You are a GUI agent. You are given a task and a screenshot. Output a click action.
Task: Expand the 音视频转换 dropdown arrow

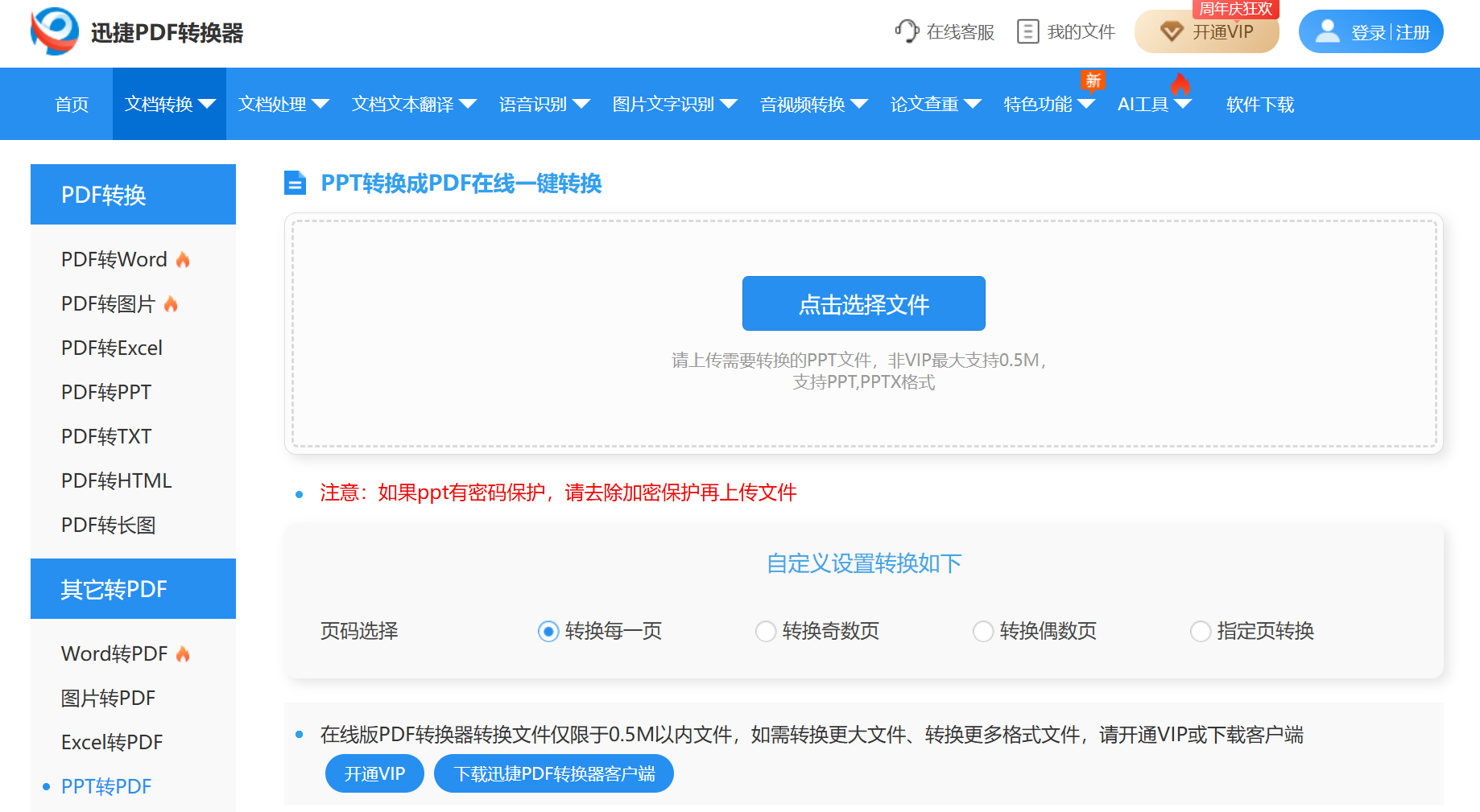(859, 104)
